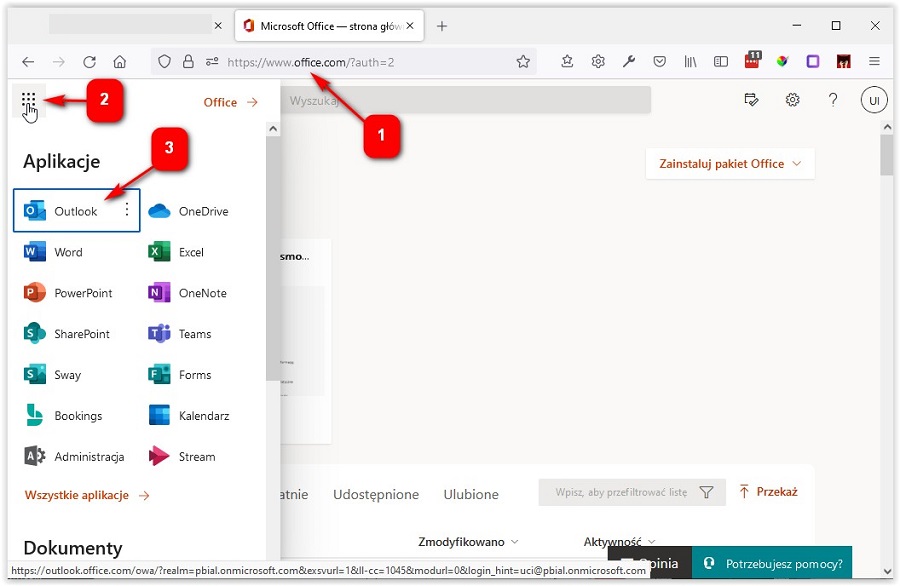This screenshot has height=586, width=900.
Task: Launch Excel from the apps panel
Action: point(176,252)
